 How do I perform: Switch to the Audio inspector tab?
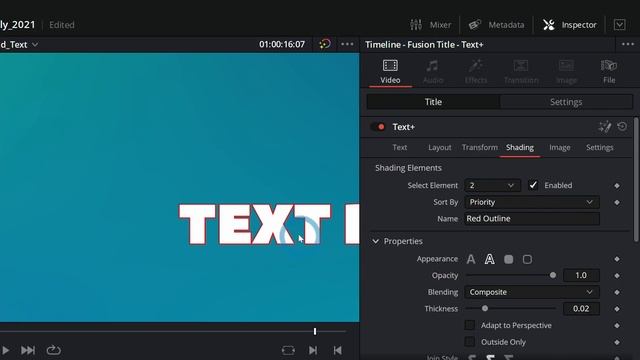[433, 72]
